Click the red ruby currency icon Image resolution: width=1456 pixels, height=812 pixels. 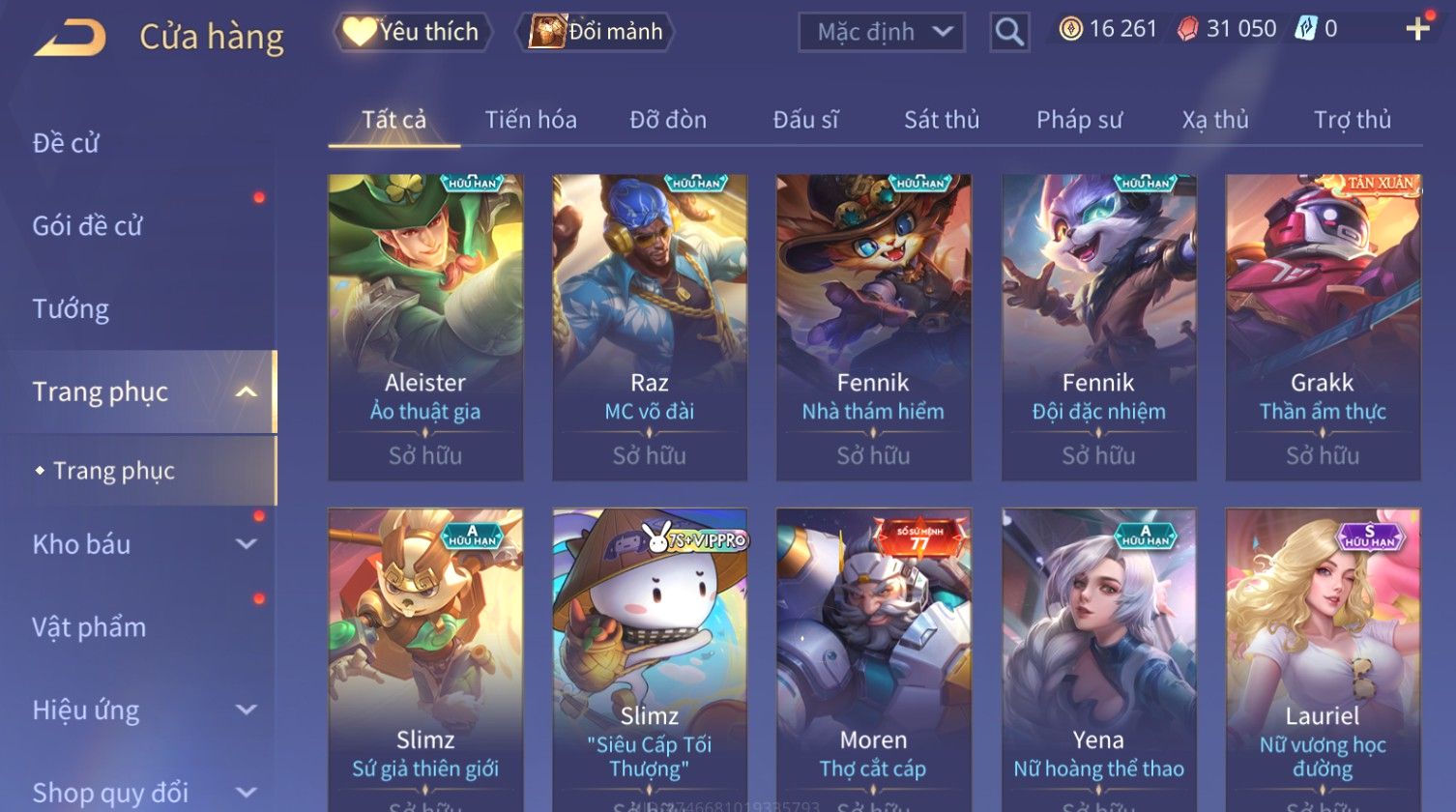(1187, 29)
